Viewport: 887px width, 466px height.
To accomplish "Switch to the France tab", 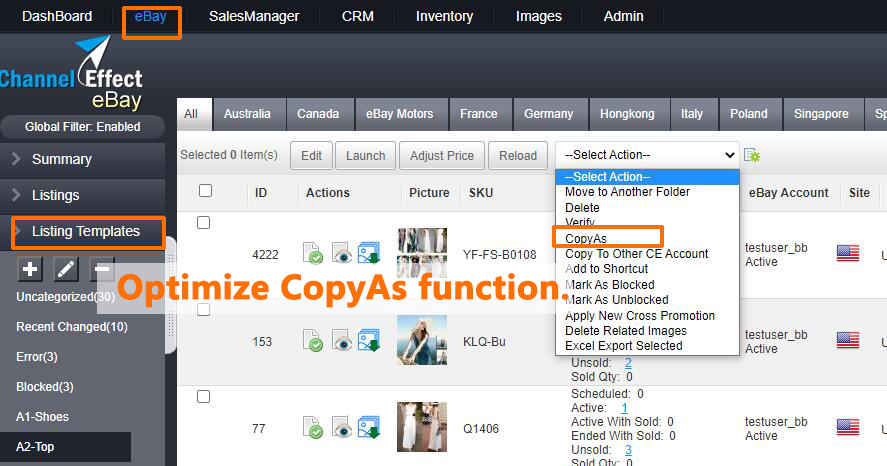I will point(480,114).
